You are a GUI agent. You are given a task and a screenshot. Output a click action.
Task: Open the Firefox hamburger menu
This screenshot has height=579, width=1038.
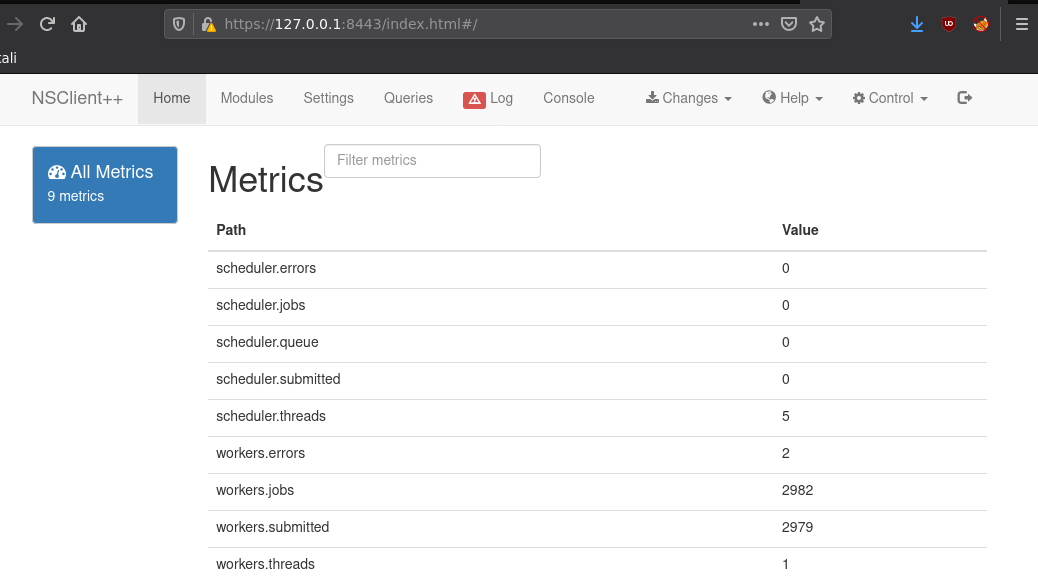click(x=1021, y=24)
